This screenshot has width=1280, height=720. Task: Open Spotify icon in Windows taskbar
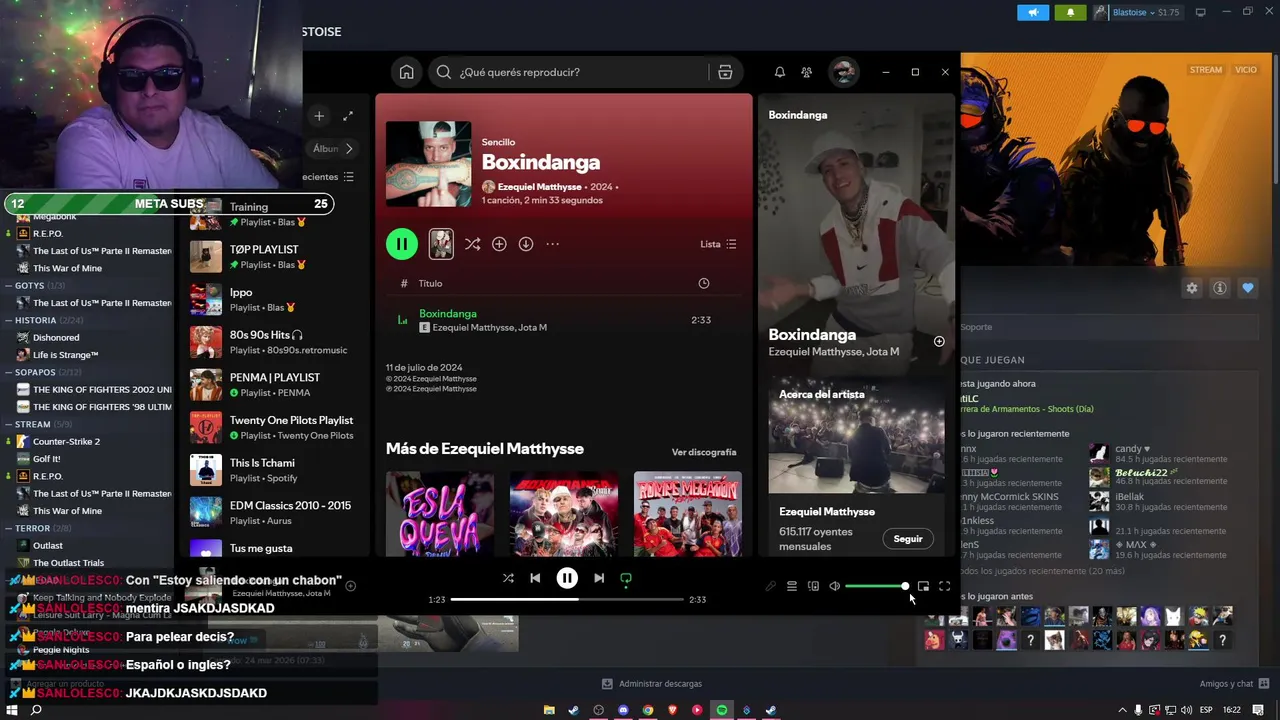[x=722, y=710]
